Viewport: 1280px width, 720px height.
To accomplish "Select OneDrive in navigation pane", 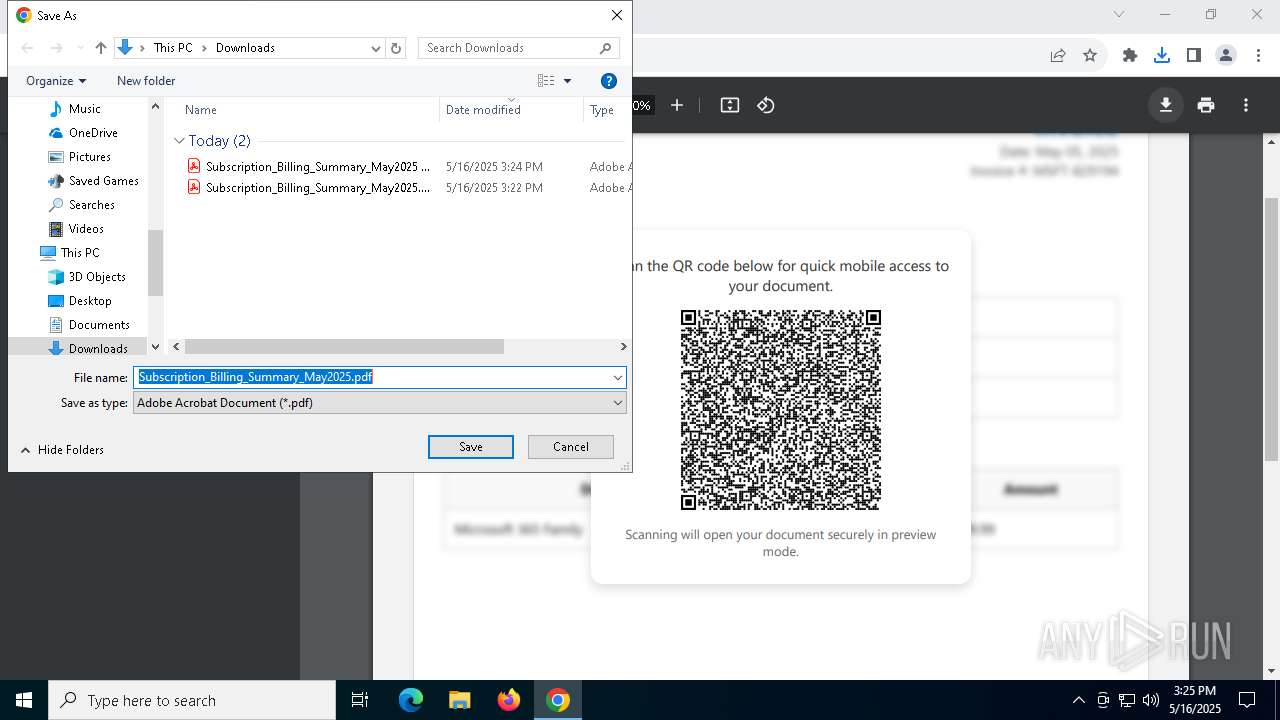I will pos(93,133).
